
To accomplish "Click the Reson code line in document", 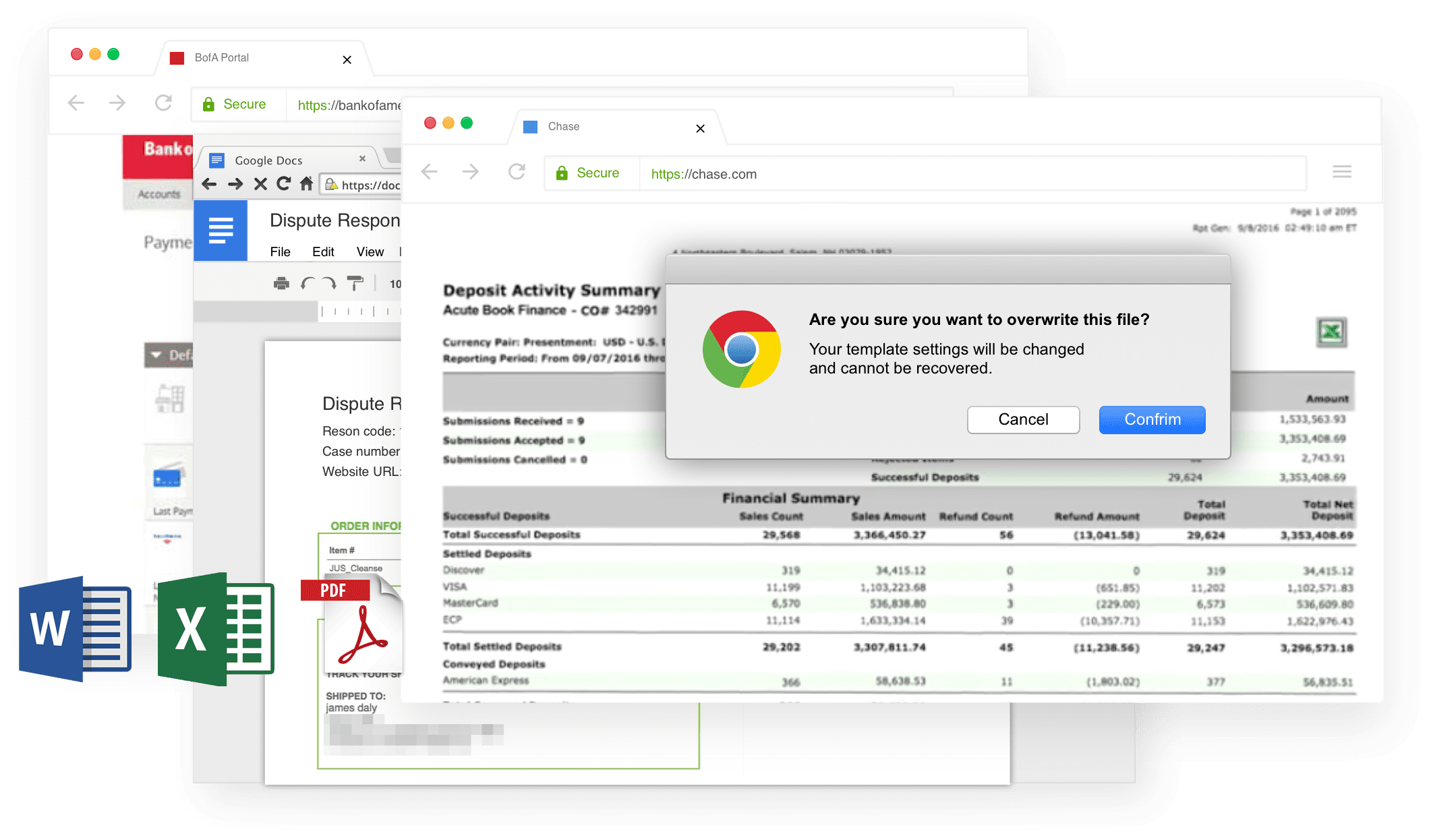I will coord(361,431).
